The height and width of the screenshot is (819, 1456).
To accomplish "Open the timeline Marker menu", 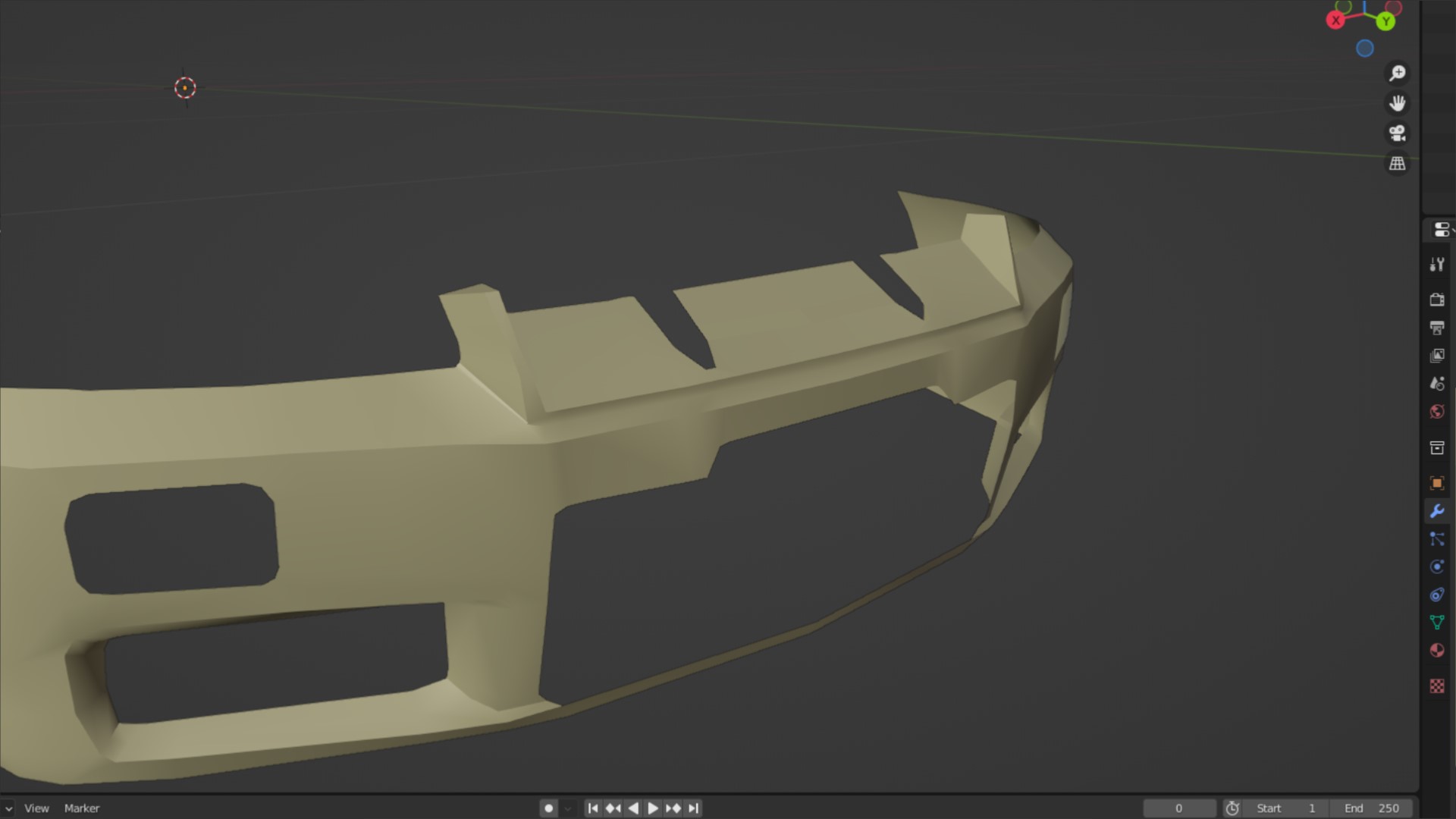I will [82, 808].
